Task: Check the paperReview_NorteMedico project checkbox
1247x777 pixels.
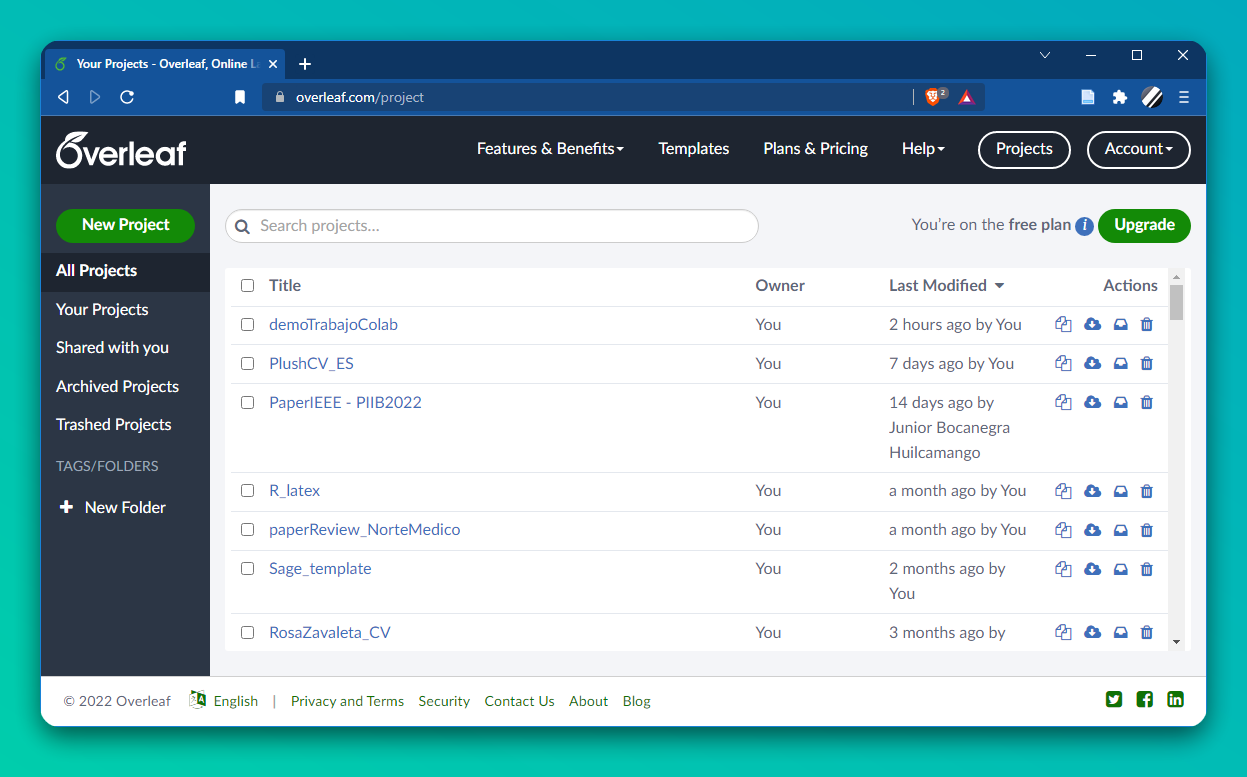Action: [x=248, y=529]
